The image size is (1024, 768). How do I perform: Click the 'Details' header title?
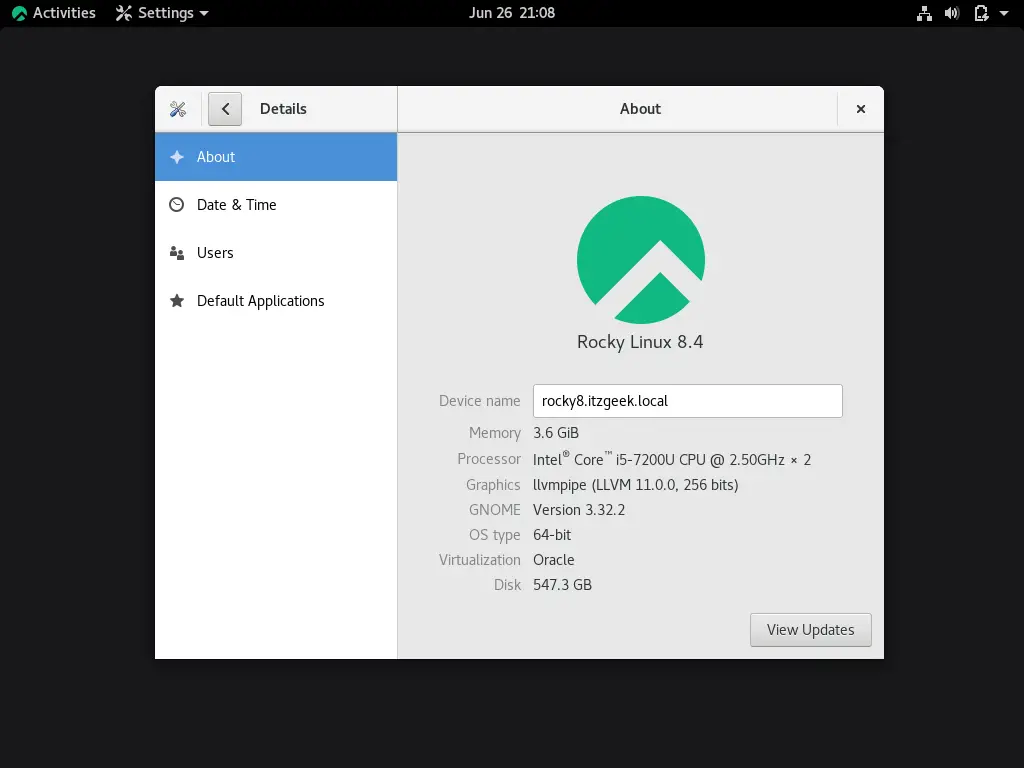tap(283, 109)
